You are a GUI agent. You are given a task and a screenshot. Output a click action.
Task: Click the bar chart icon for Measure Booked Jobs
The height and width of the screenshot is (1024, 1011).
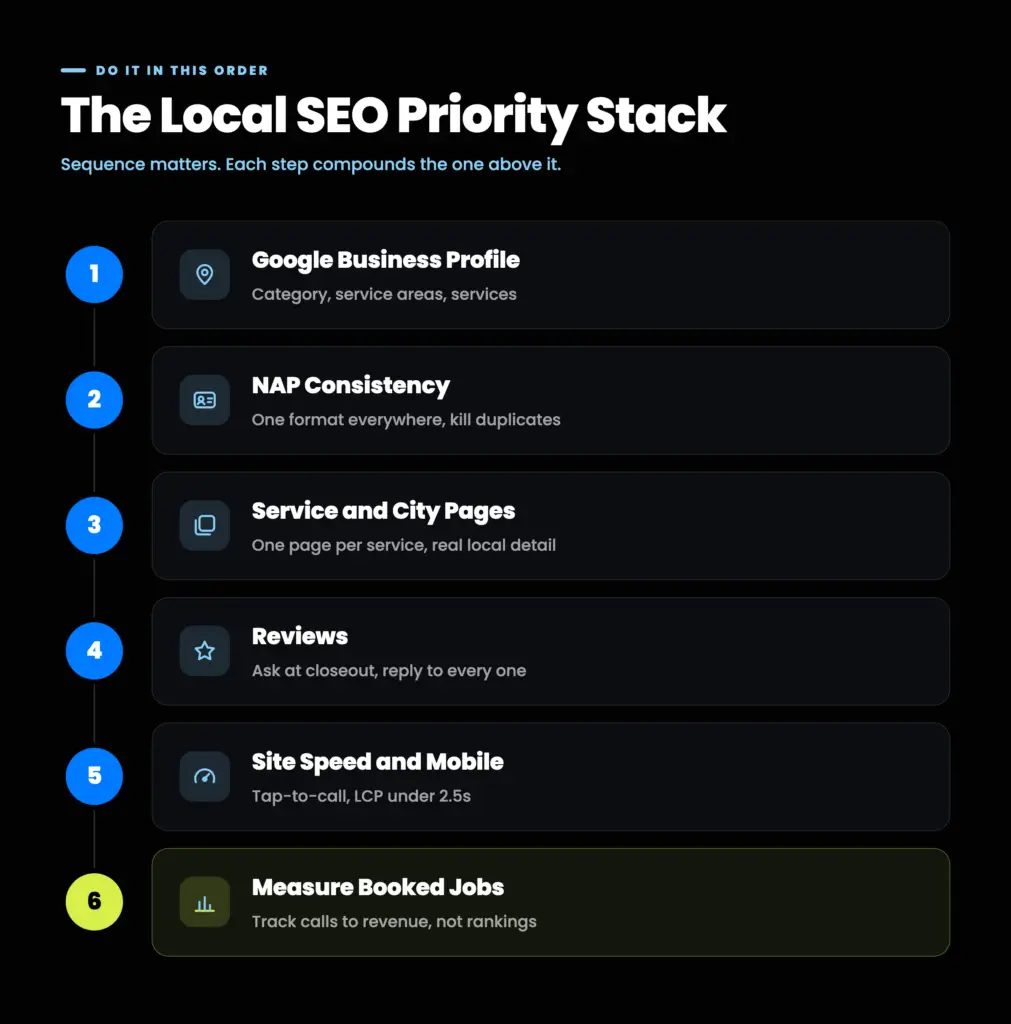[x=204, y=902]
